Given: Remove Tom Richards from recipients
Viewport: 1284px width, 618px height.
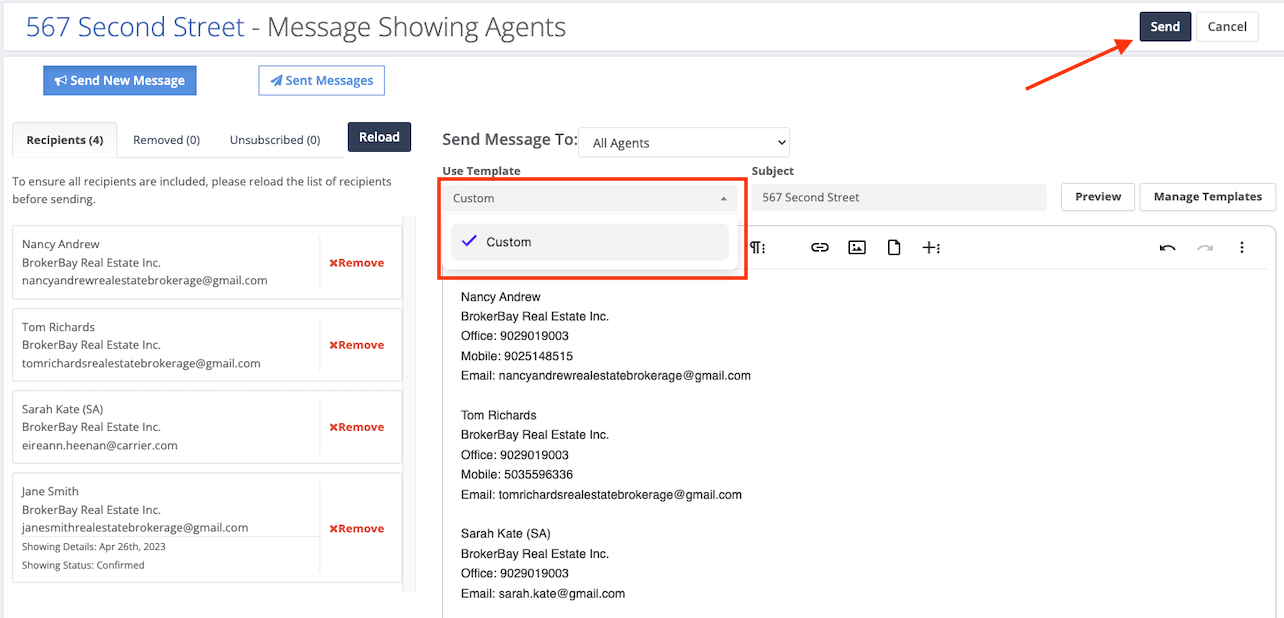Looking at the screenshot, I should point(357,345).
